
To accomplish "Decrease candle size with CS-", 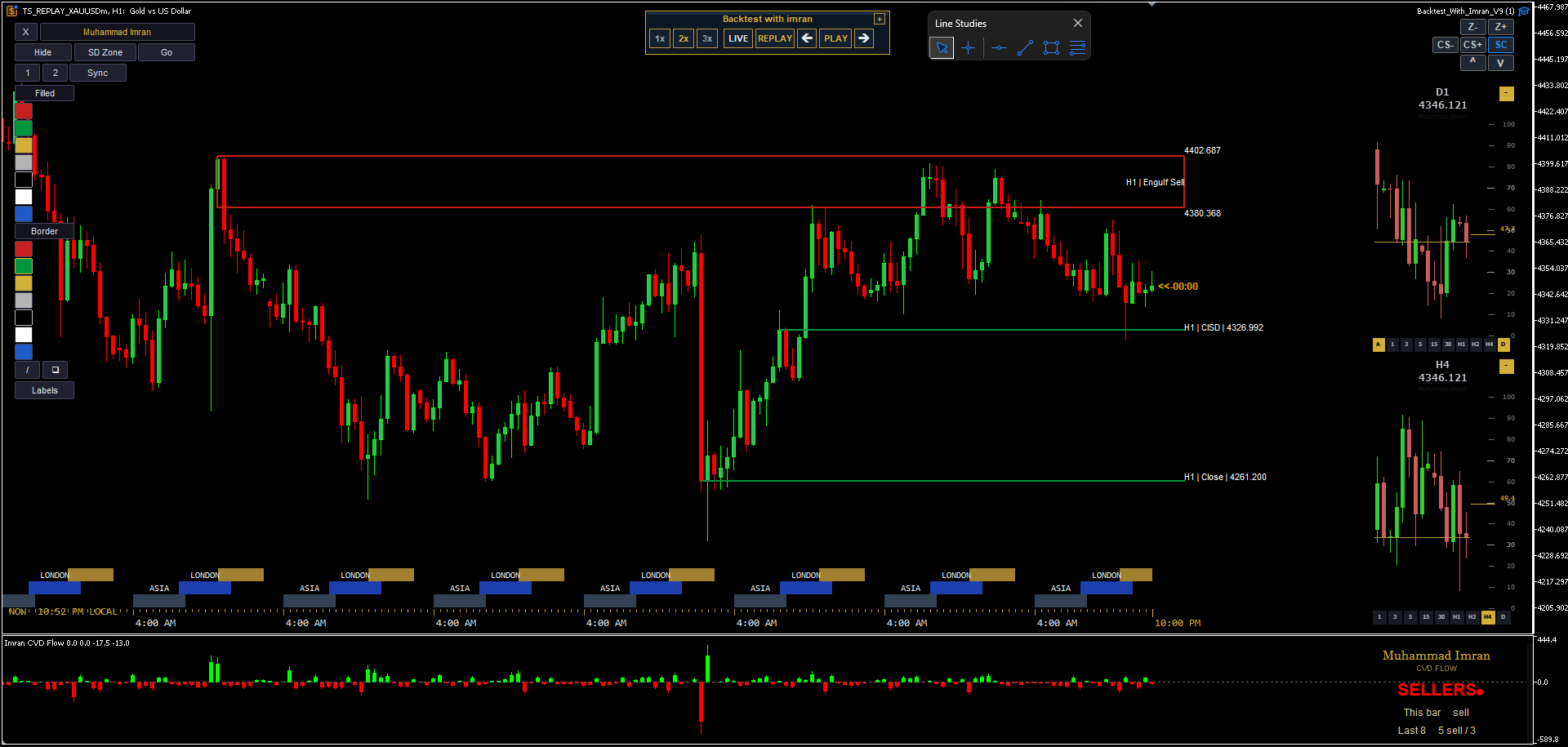I will click(x=1445, y=45).
